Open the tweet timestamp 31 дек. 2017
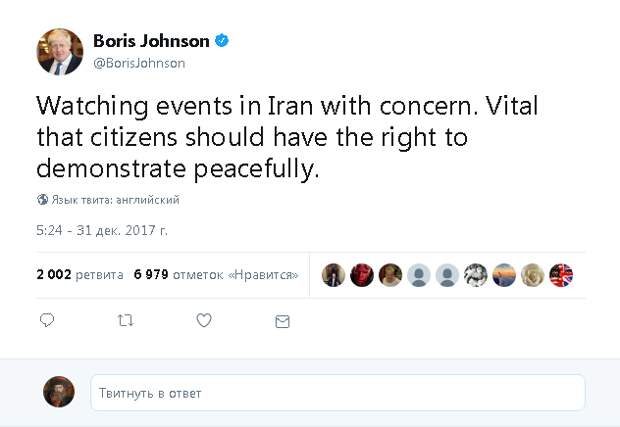The width and height of the screenshot is (620, 427). point(102,230)
